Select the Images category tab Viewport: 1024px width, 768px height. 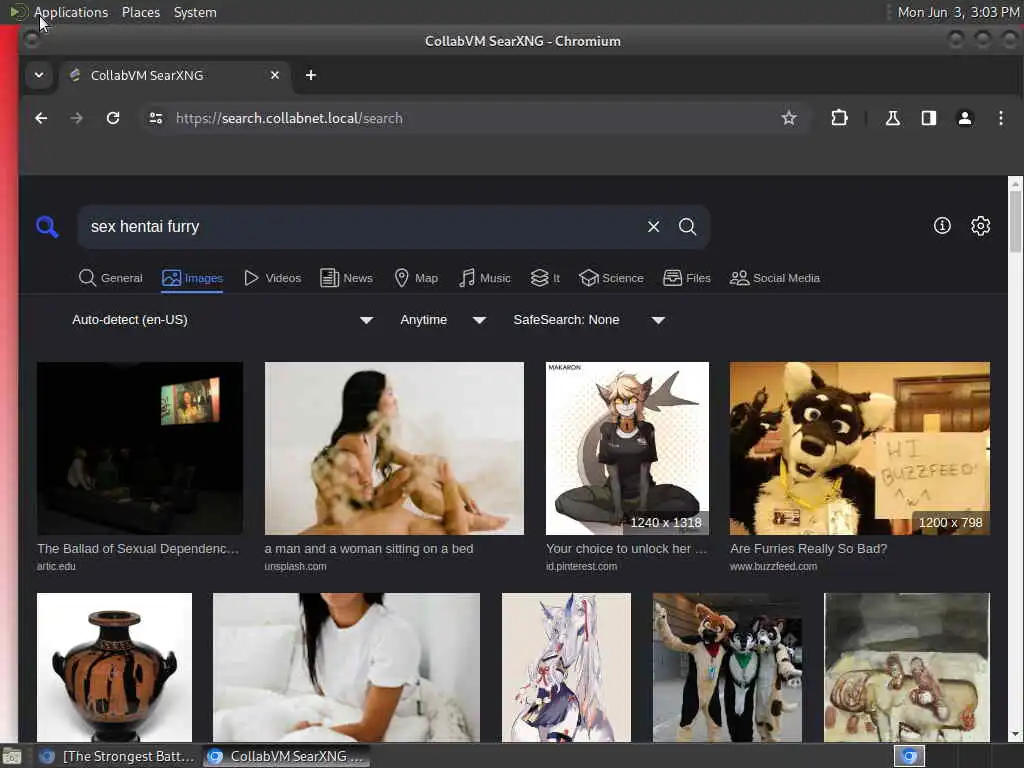pos(192,278)
